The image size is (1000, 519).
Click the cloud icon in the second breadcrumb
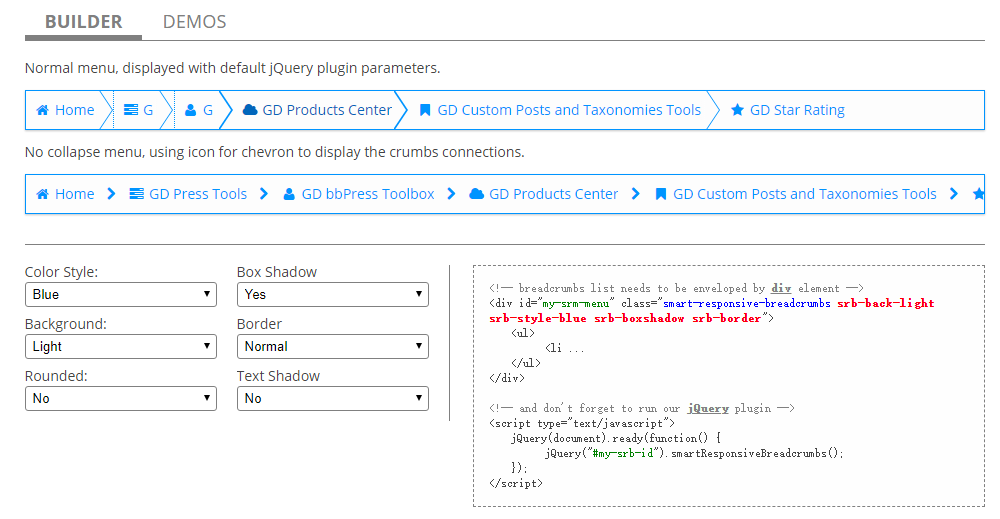click(x=476, y=193)
